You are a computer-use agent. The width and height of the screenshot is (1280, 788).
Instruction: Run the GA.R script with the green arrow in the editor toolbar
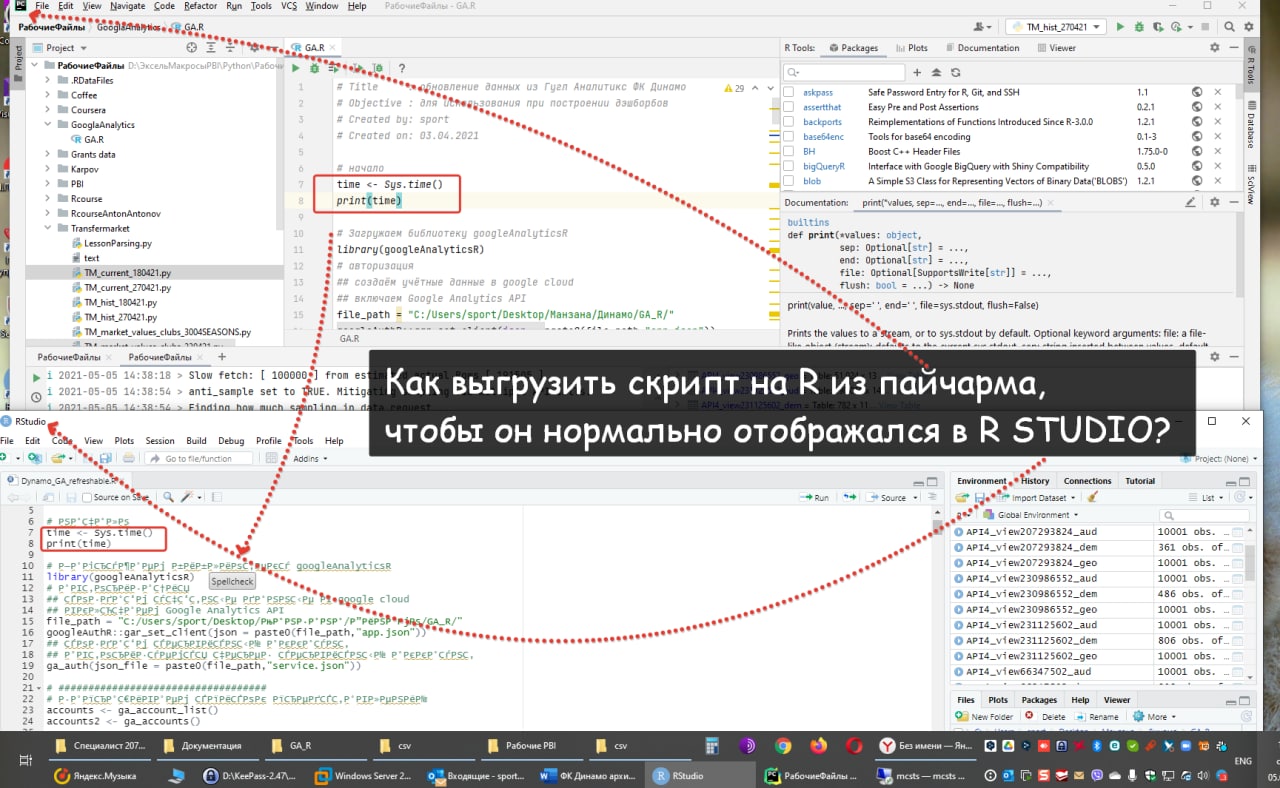[296, 68]
